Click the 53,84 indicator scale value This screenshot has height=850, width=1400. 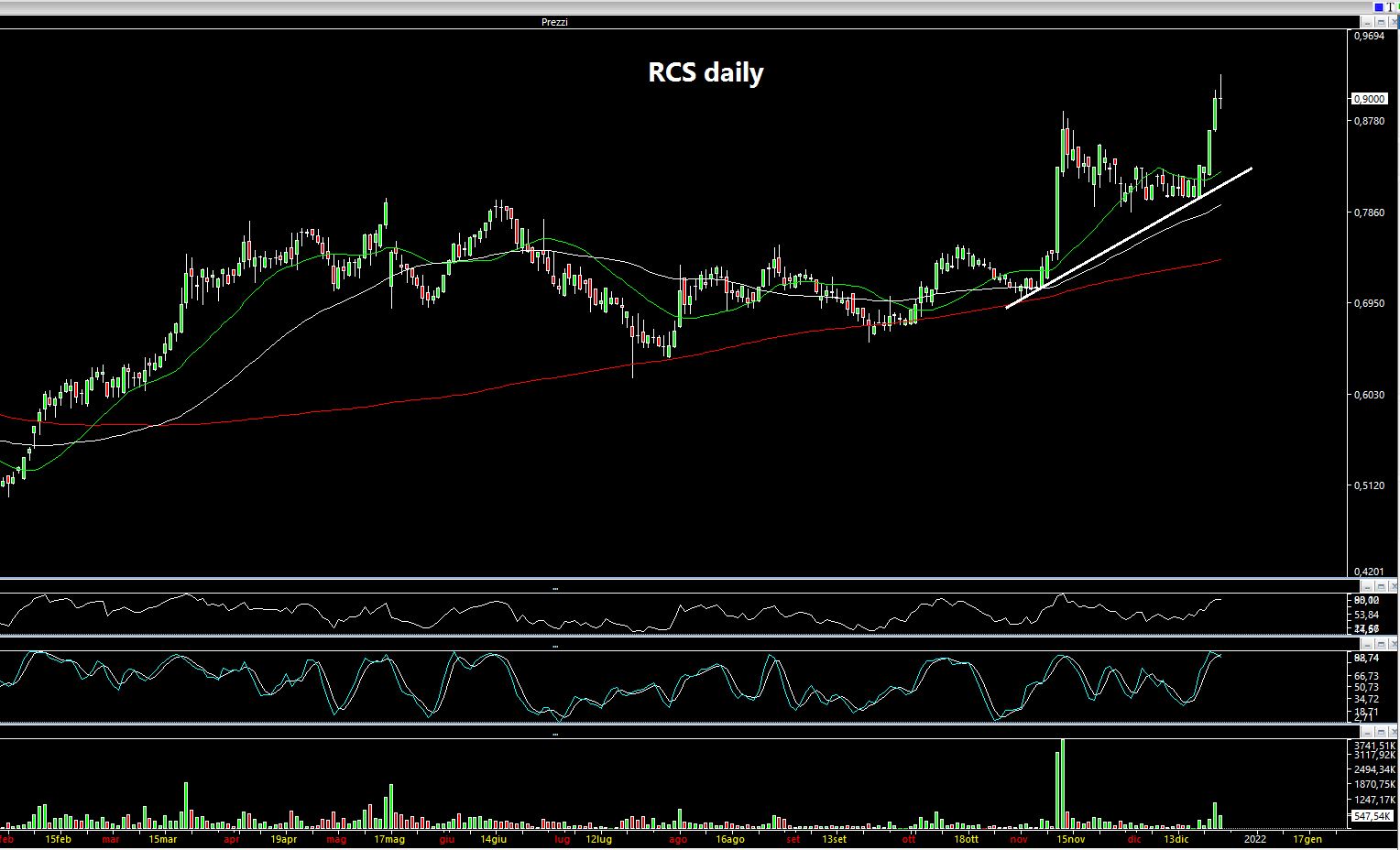[1366, 615]
